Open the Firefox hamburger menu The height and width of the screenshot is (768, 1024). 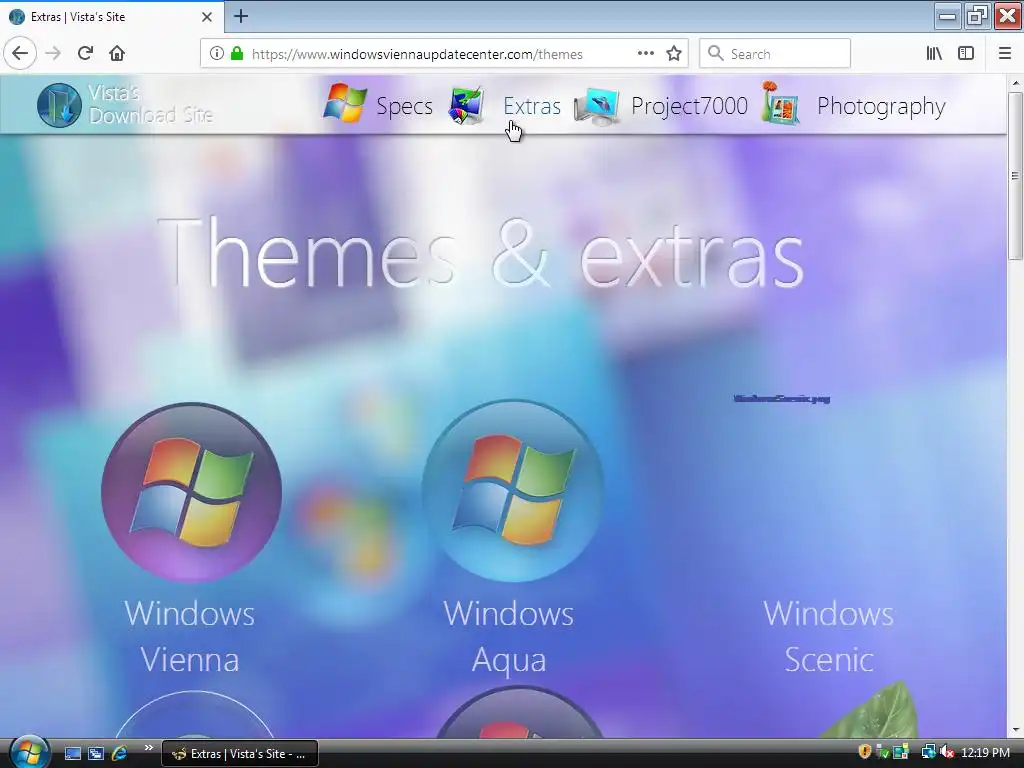[x=1004, y=54]
